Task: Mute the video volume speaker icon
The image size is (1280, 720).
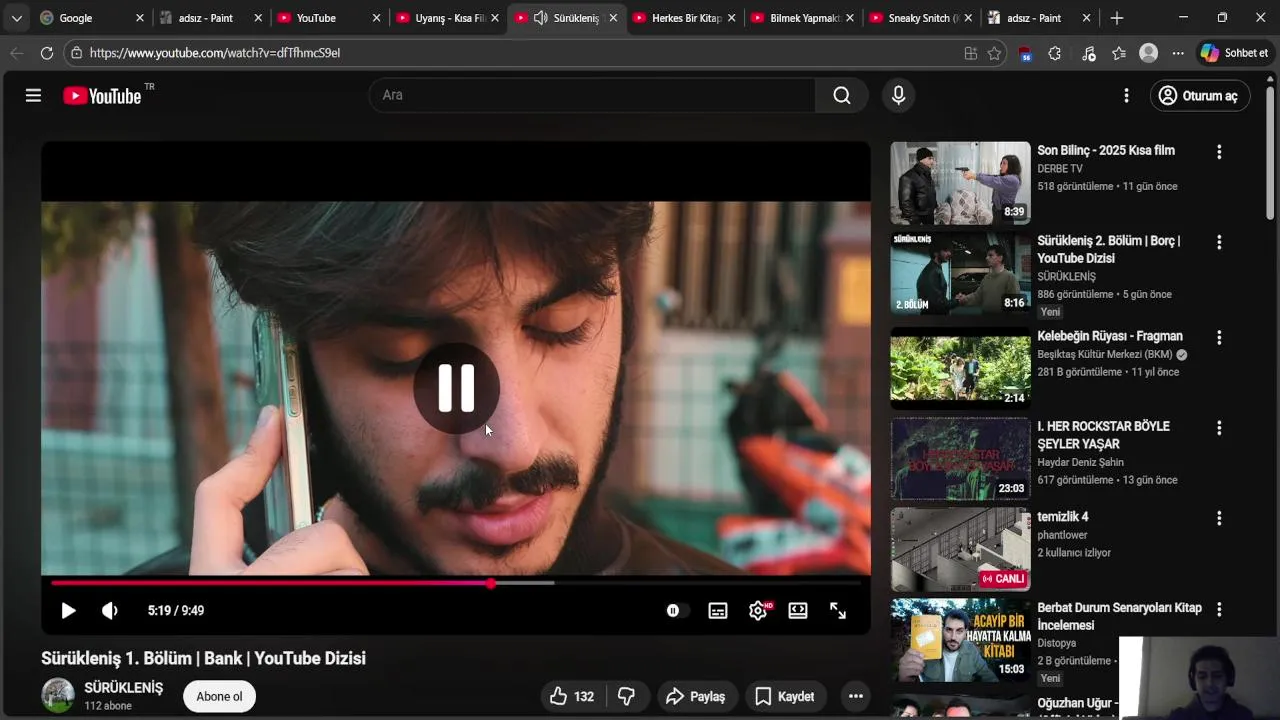Action: pos(110,610)
